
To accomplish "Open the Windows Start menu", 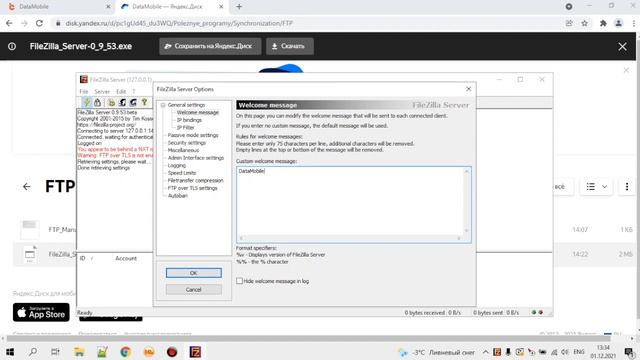I will coord(10,352).
